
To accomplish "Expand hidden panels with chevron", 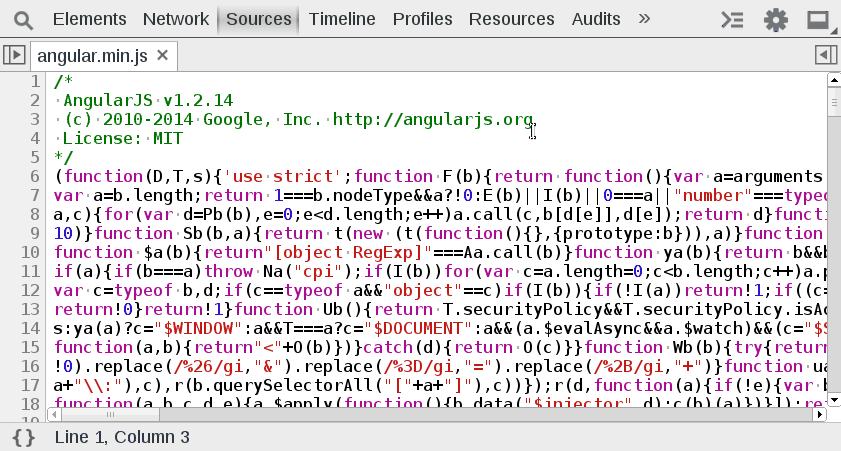I will tap(644, 19).
